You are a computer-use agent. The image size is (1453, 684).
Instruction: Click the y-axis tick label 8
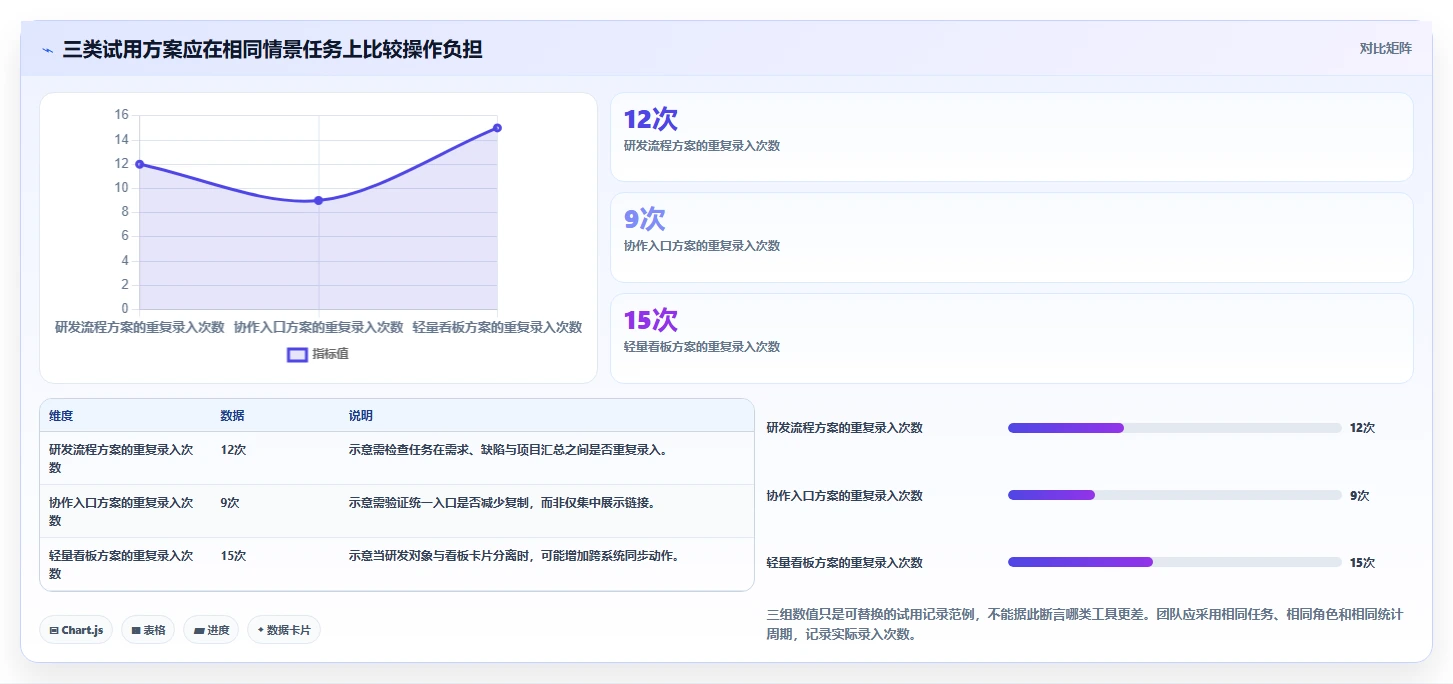(x=125, y=212)
